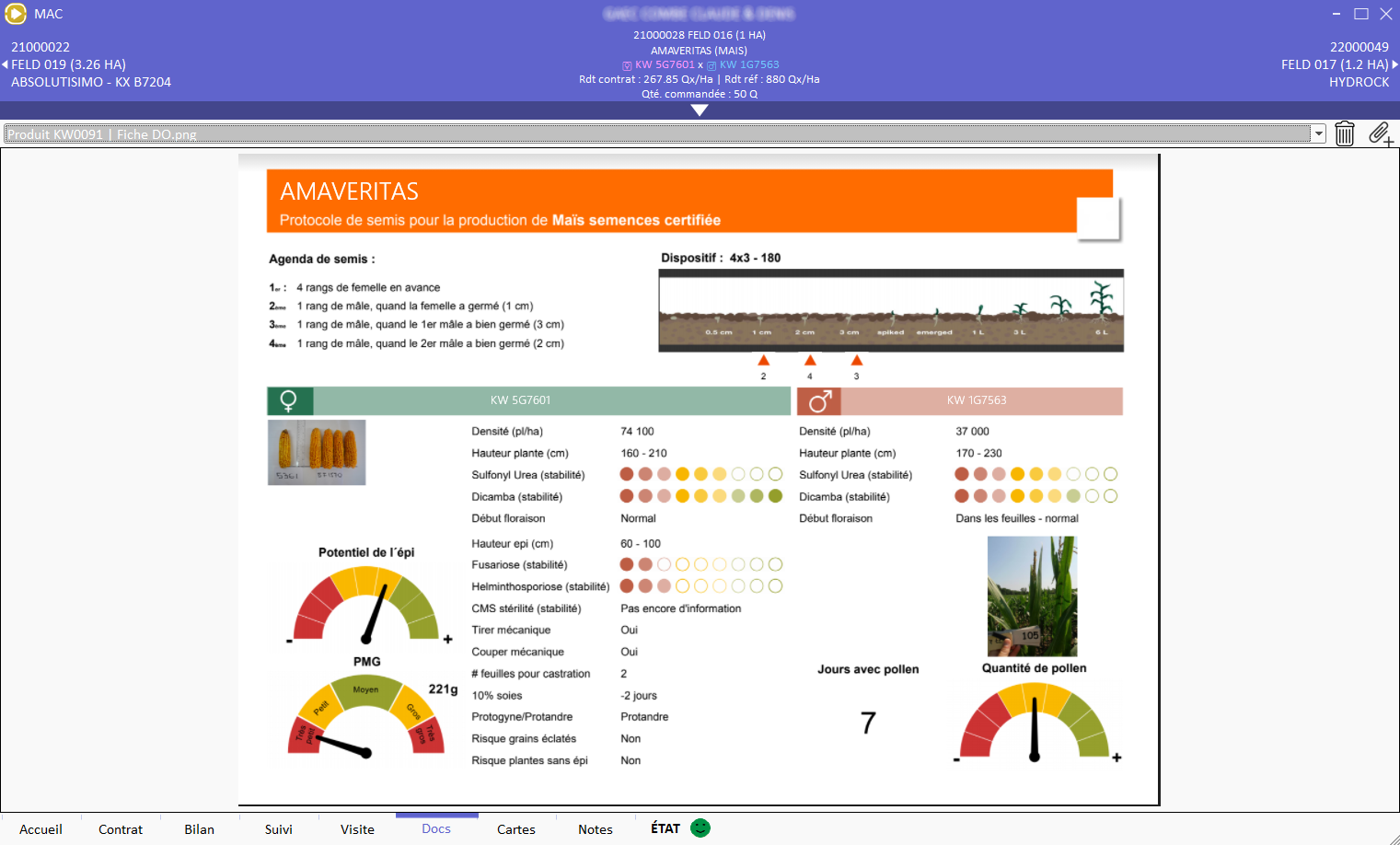Click the Pas encore d'information value
Viewport: 1400px width, 845px height.
(x=680, y=608)
